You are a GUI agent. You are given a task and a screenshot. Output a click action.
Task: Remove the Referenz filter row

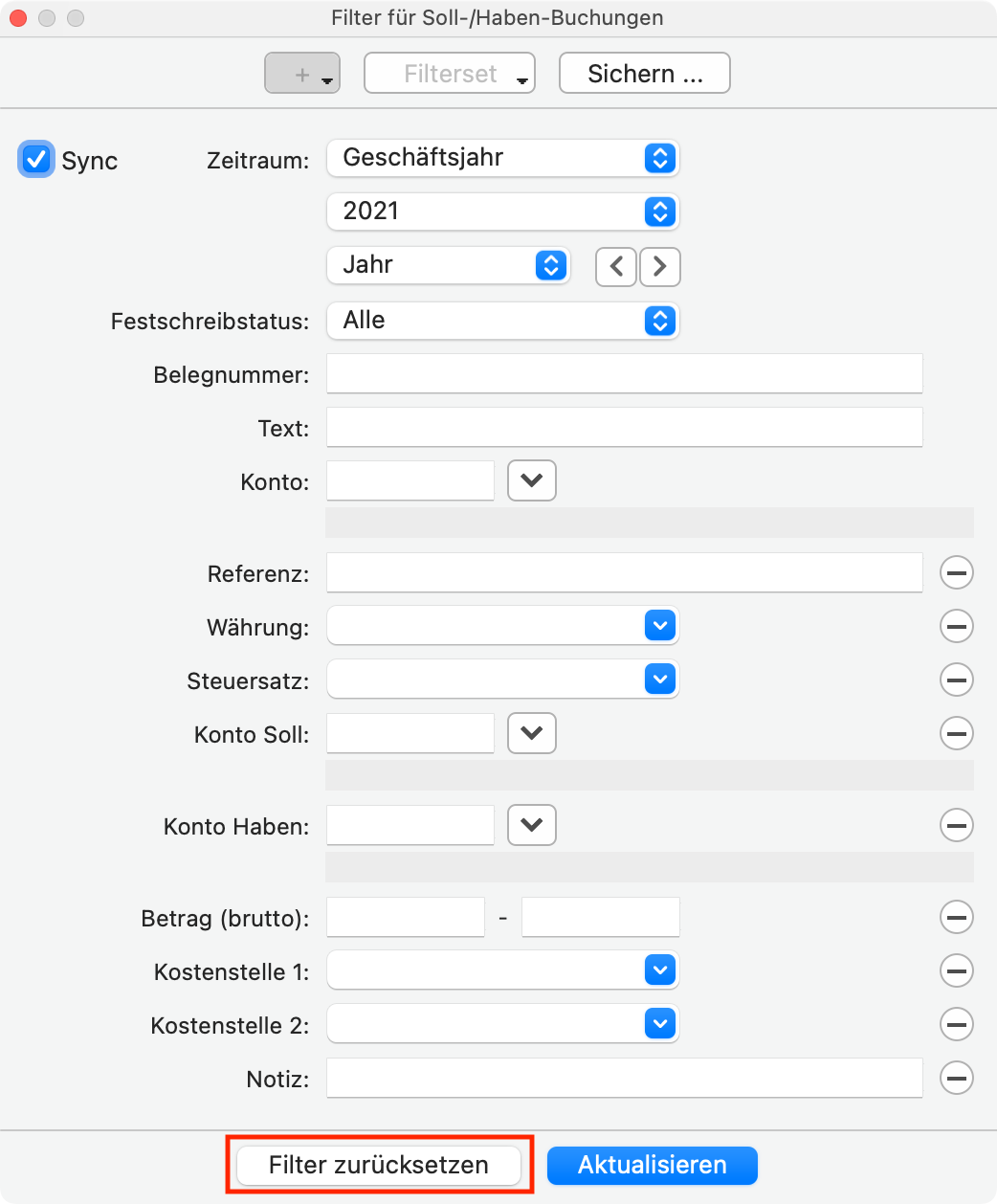(x=957, y=572)
